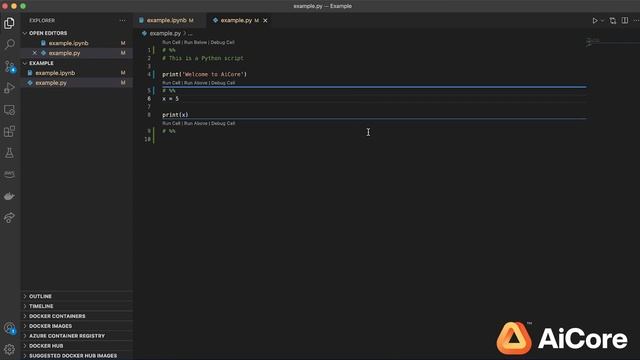This screenshot has width=640, height=360.
Task: Click Run Below above the first cell
Action: pyautogui.click(x=196, y=42)
